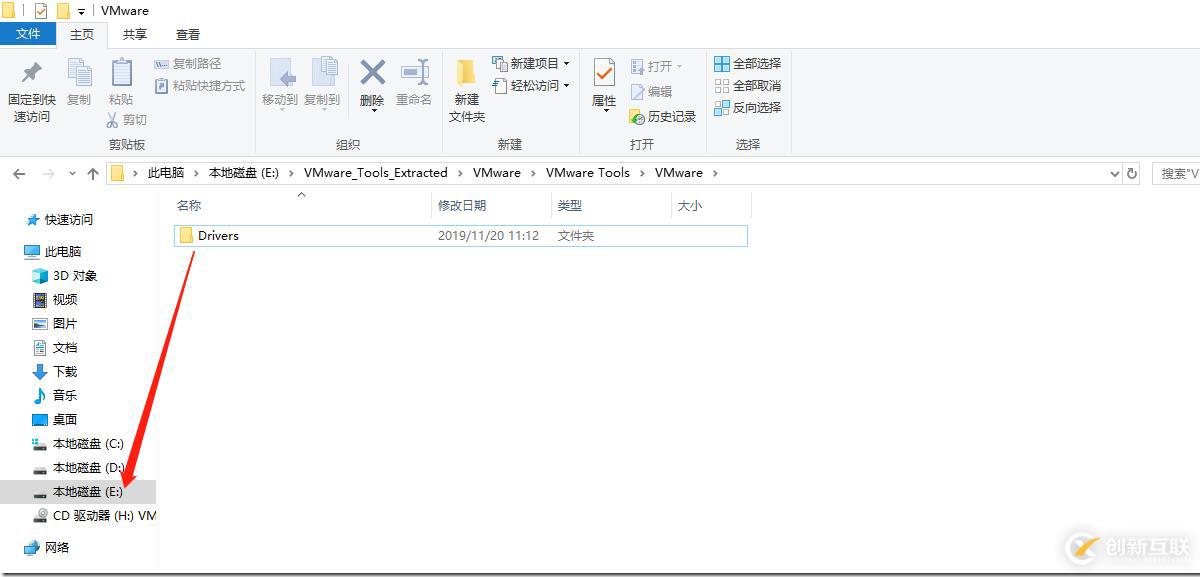Click the 编辑 edit button
Image resolution: width=1200 pixels, height=577 pixels.
coord(651,91)
